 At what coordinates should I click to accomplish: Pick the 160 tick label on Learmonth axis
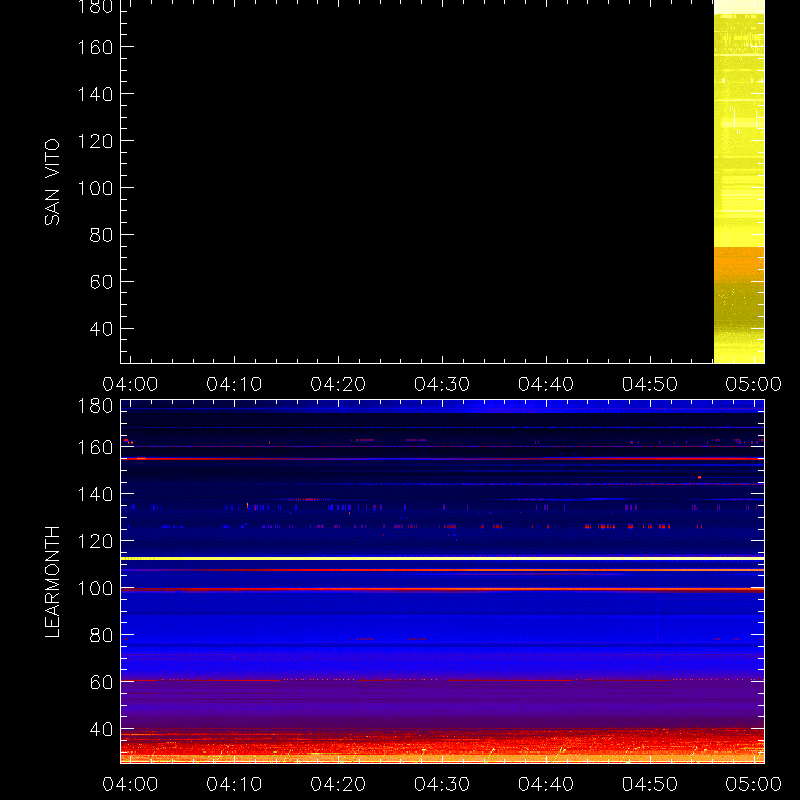tap(95, 447)
